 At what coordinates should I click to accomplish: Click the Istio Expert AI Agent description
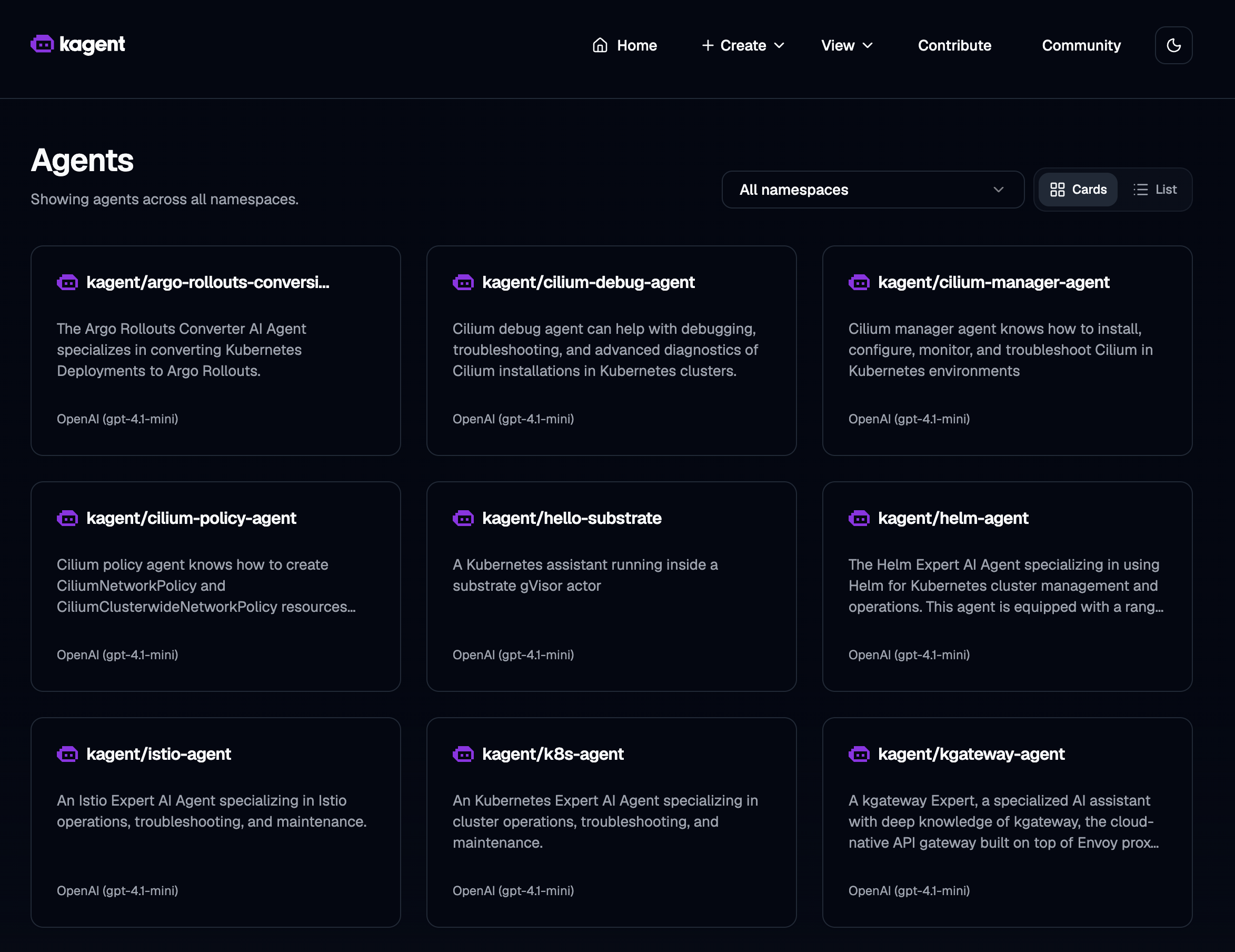click(x=212, y=811)
